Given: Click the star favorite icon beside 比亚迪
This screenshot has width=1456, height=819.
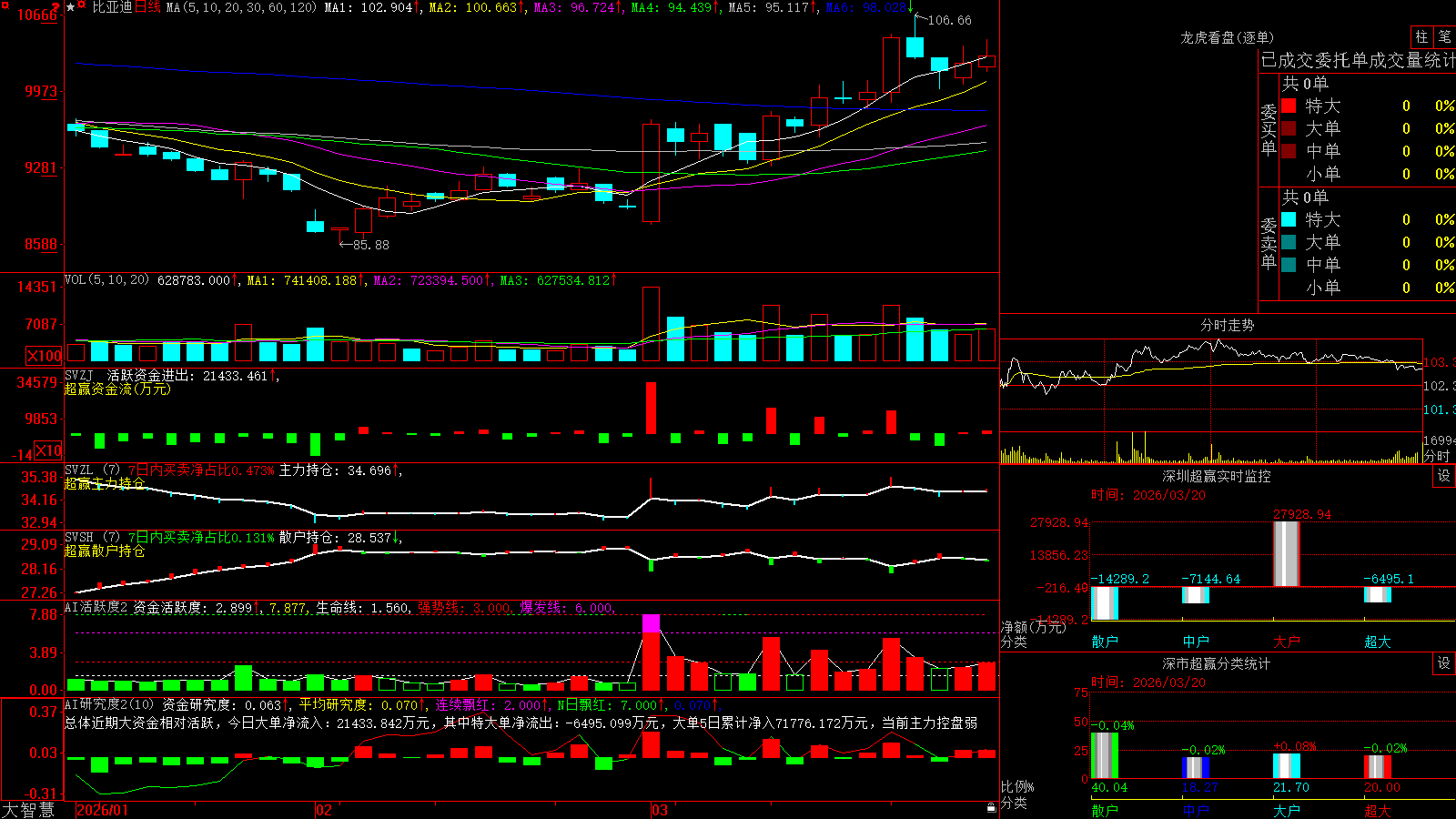Looking at the screenshot, I should click(x=70, y=7).
